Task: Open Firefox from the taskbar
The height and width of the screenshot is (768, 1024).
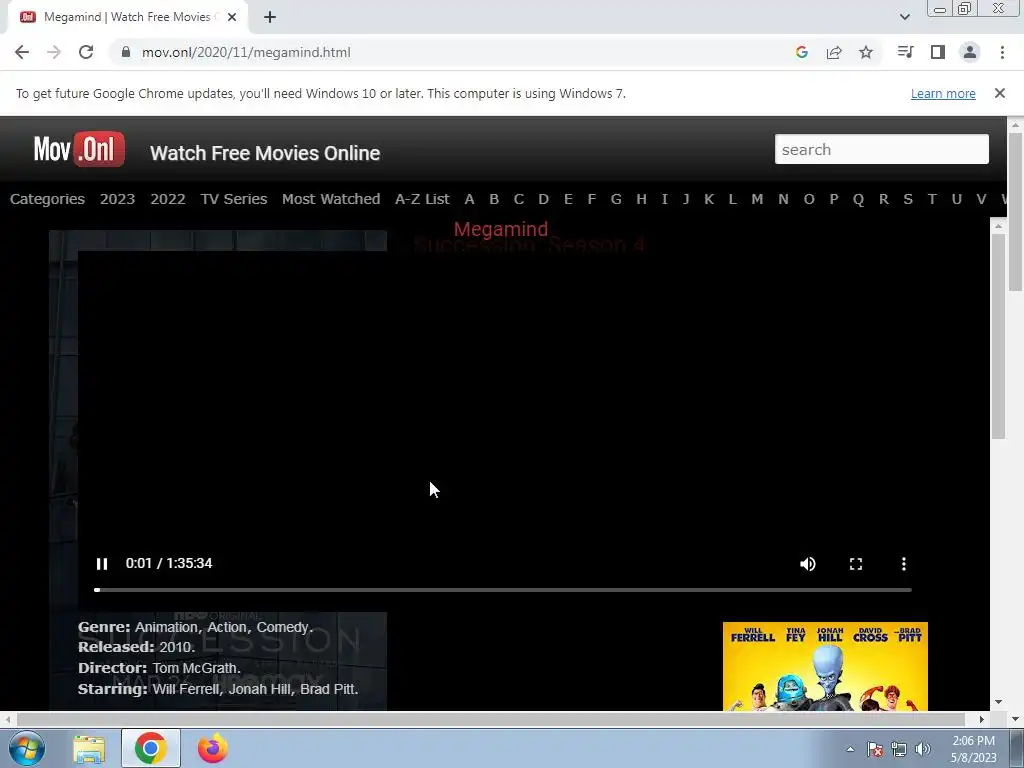Action: click(213, 748)
